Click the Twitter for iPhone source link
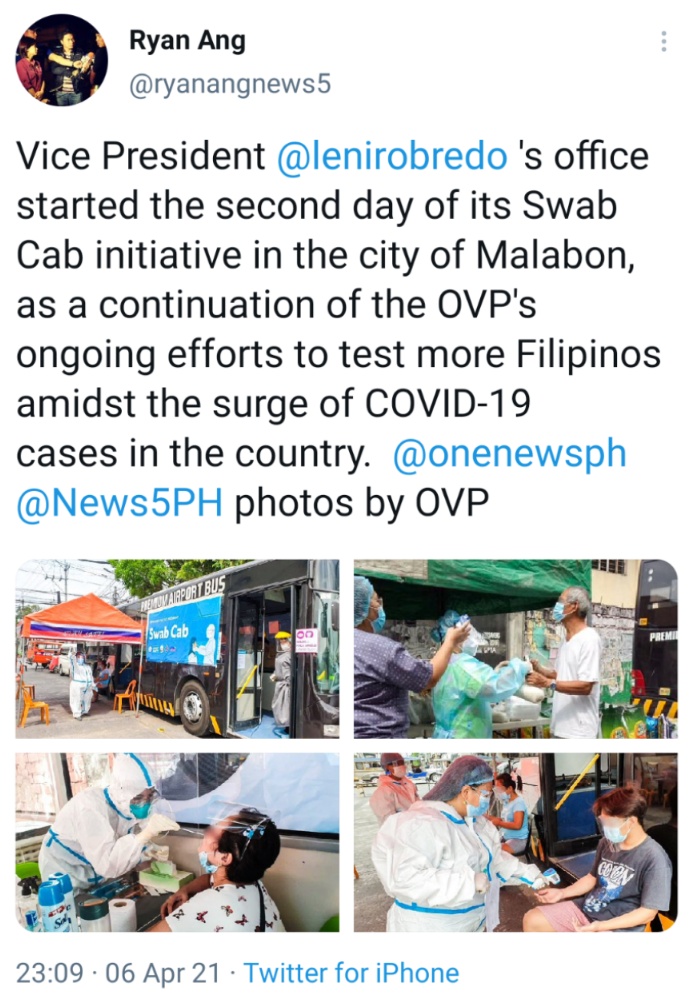Screen dimensions: 690x999 351,973
